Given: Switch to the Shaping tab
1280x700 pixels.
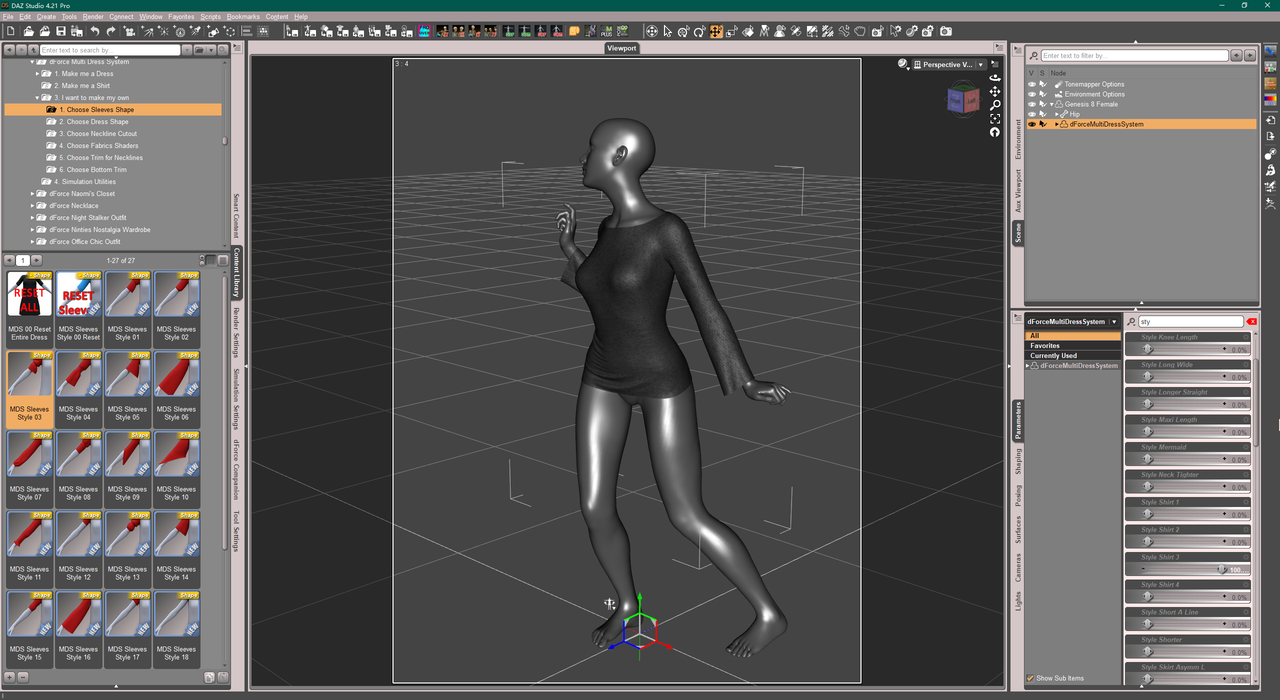Looking at the screenshot, I should [1018, 461].
